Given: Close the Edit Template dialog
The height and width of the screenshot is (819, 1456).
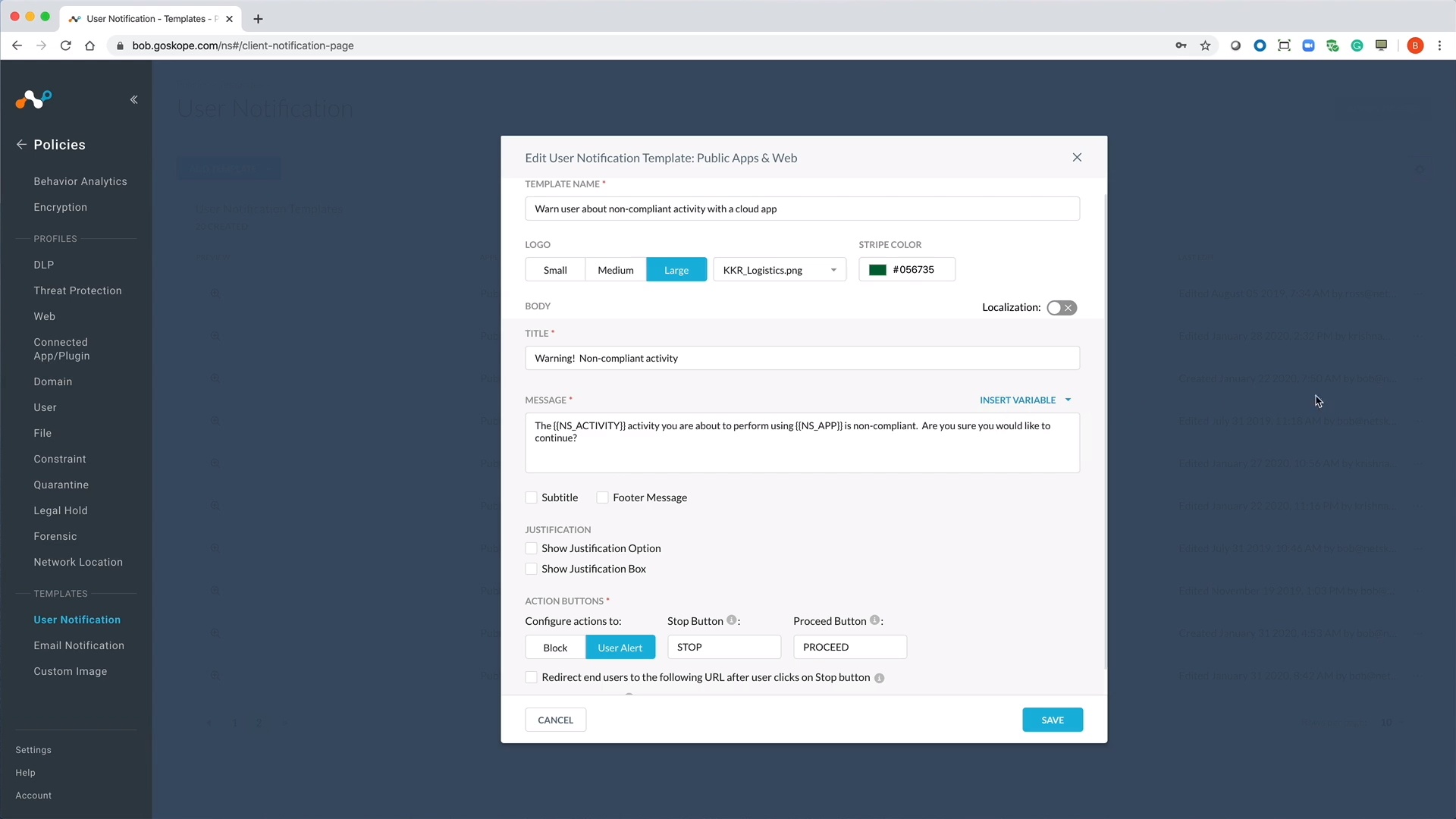Looking at the screenshot, I should point(1077,157).
